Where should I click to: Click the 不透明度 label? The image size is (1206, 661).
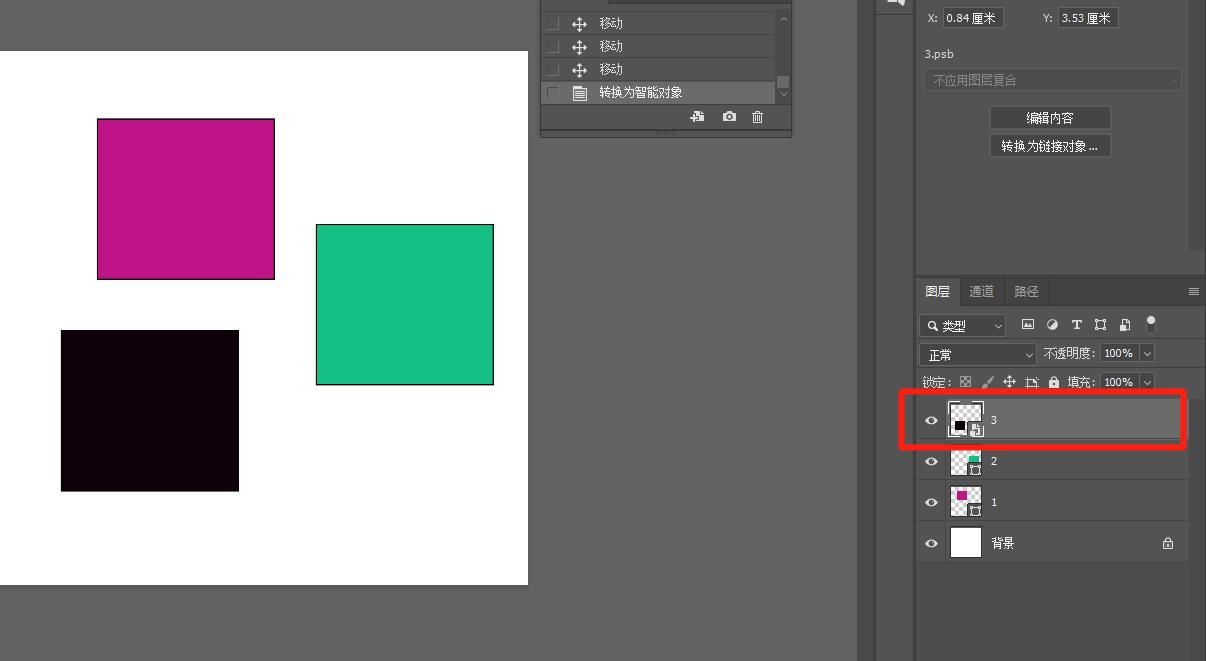point(1070,353)
